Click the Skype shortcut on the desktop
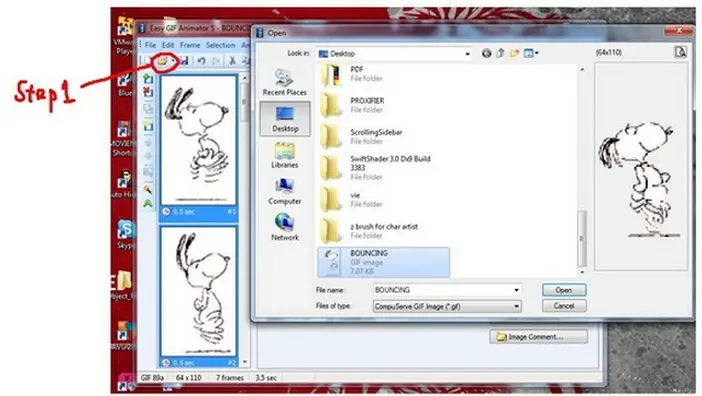Viewport: 702px width, 396px height. (125, 235)
